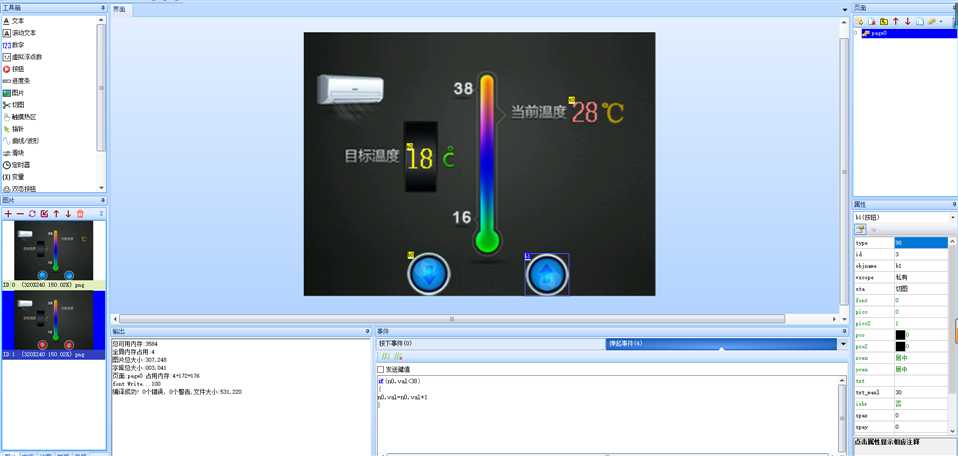Add a new picture with the plus icon
Screen dimensions: 958x456
click(x=8, y=214)
